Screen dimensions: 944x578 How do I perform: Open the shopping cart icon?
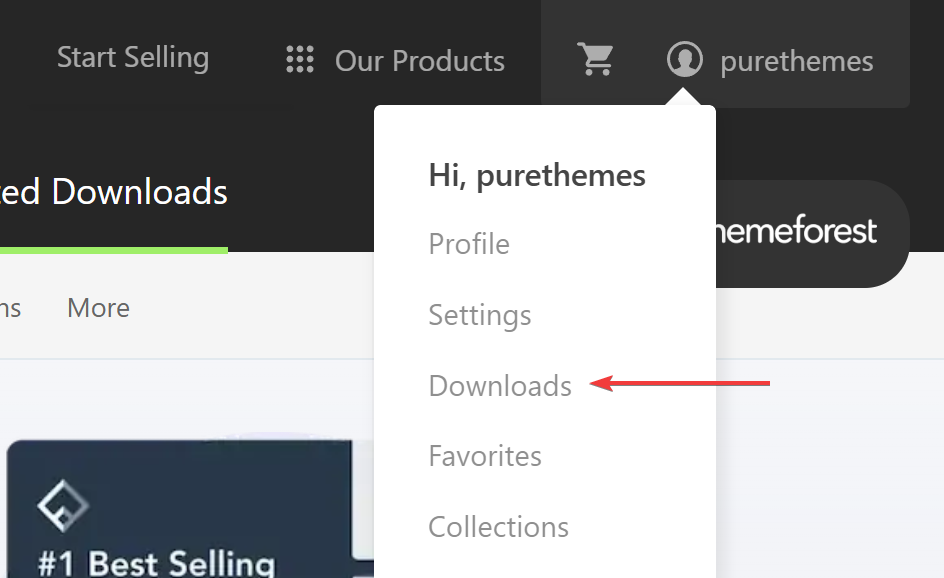coord(596,59)
